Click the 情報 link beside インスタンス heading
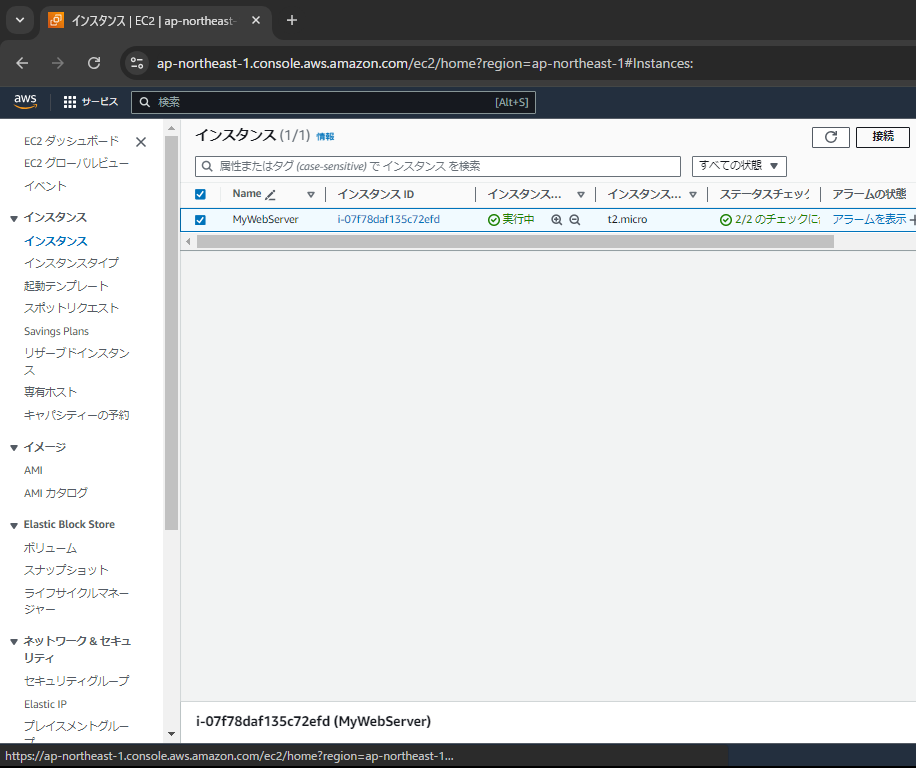This screenshot has height=768, width=916. tap(325, 137)
